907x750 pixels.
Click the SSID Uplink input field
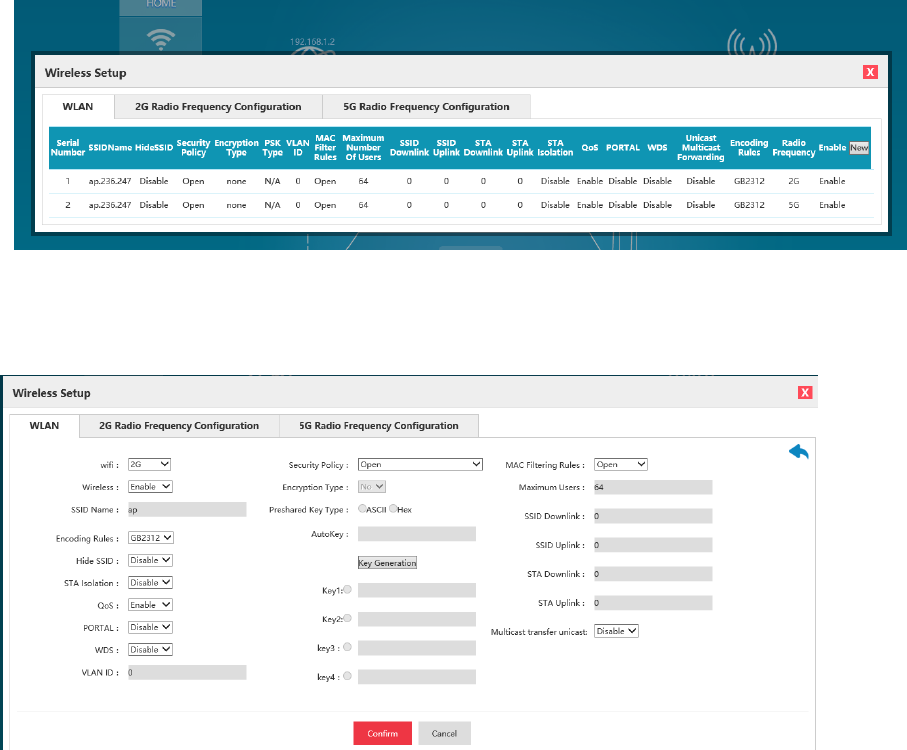[653, 545]
